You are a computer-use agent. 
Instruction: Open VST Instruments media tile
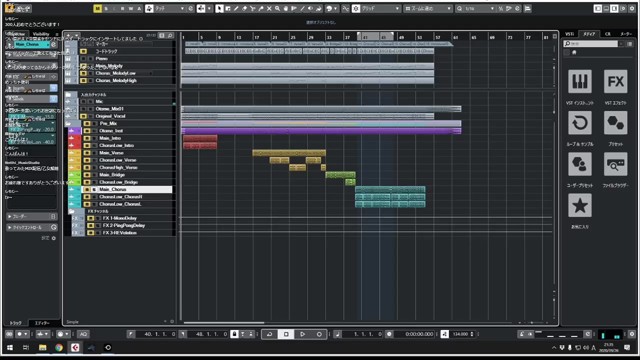click(580, 82)
